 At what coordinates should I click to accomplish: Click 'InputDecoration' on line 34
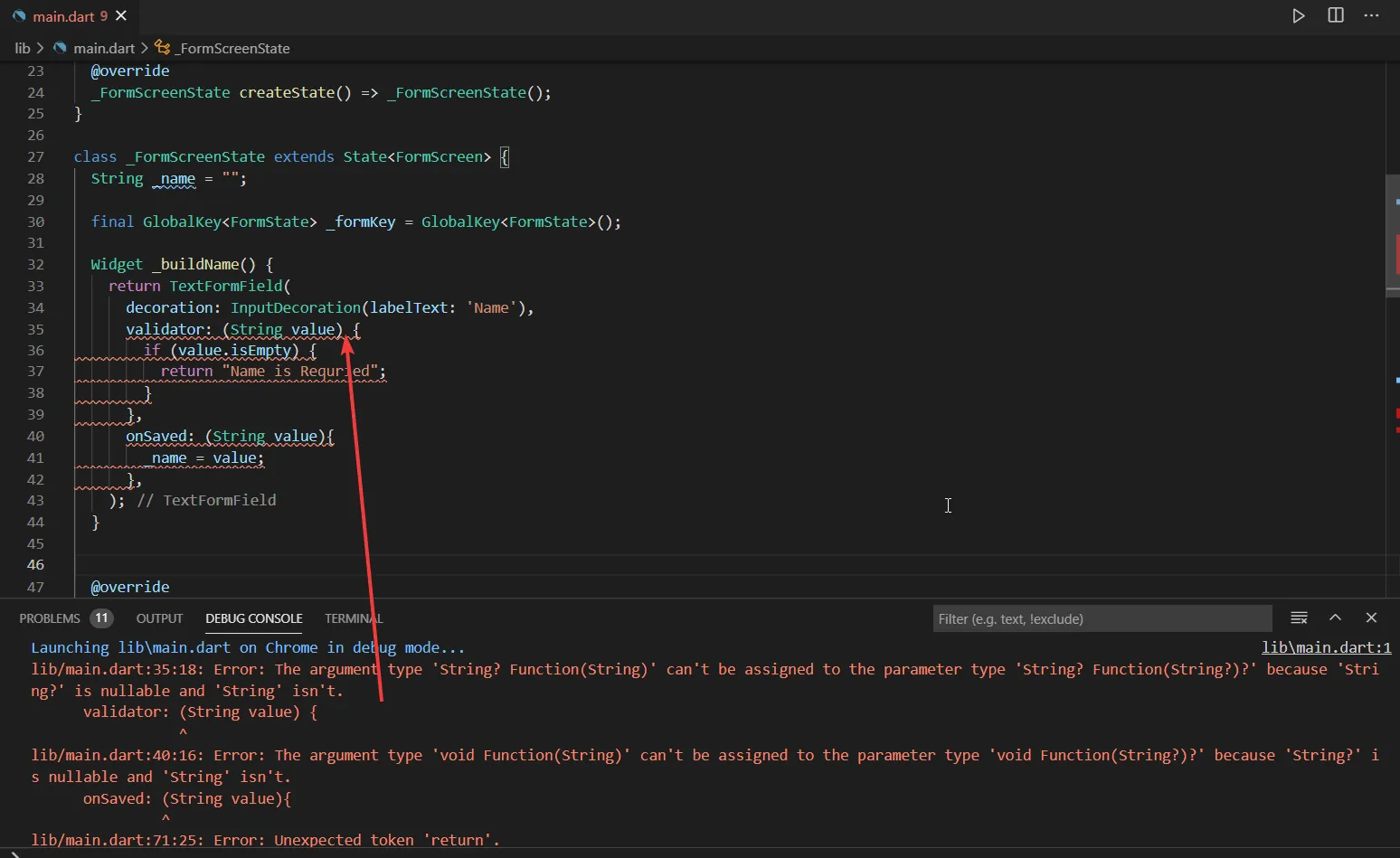(296, 307)
